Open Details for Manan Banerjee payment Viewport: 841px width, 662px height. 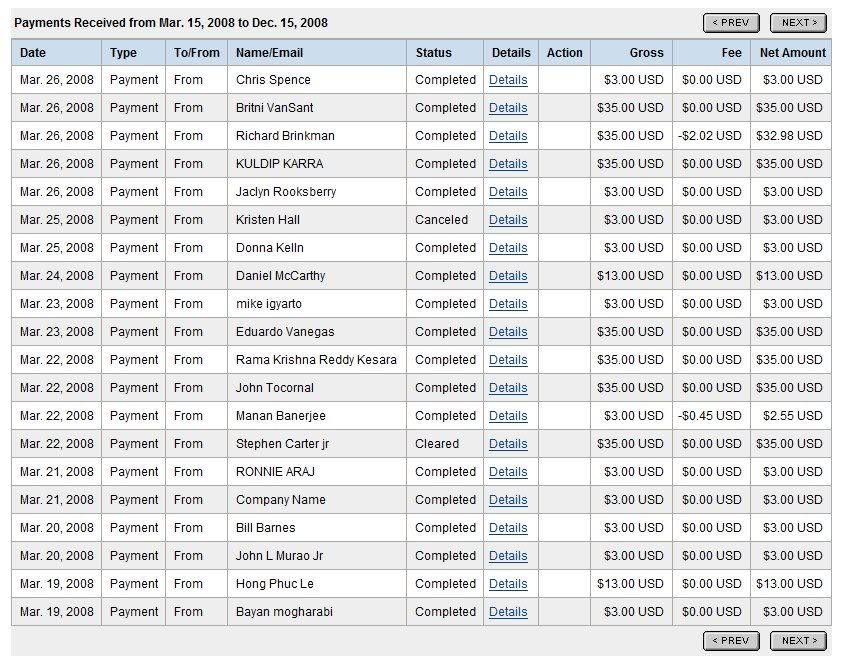click(x=508, y=416)
